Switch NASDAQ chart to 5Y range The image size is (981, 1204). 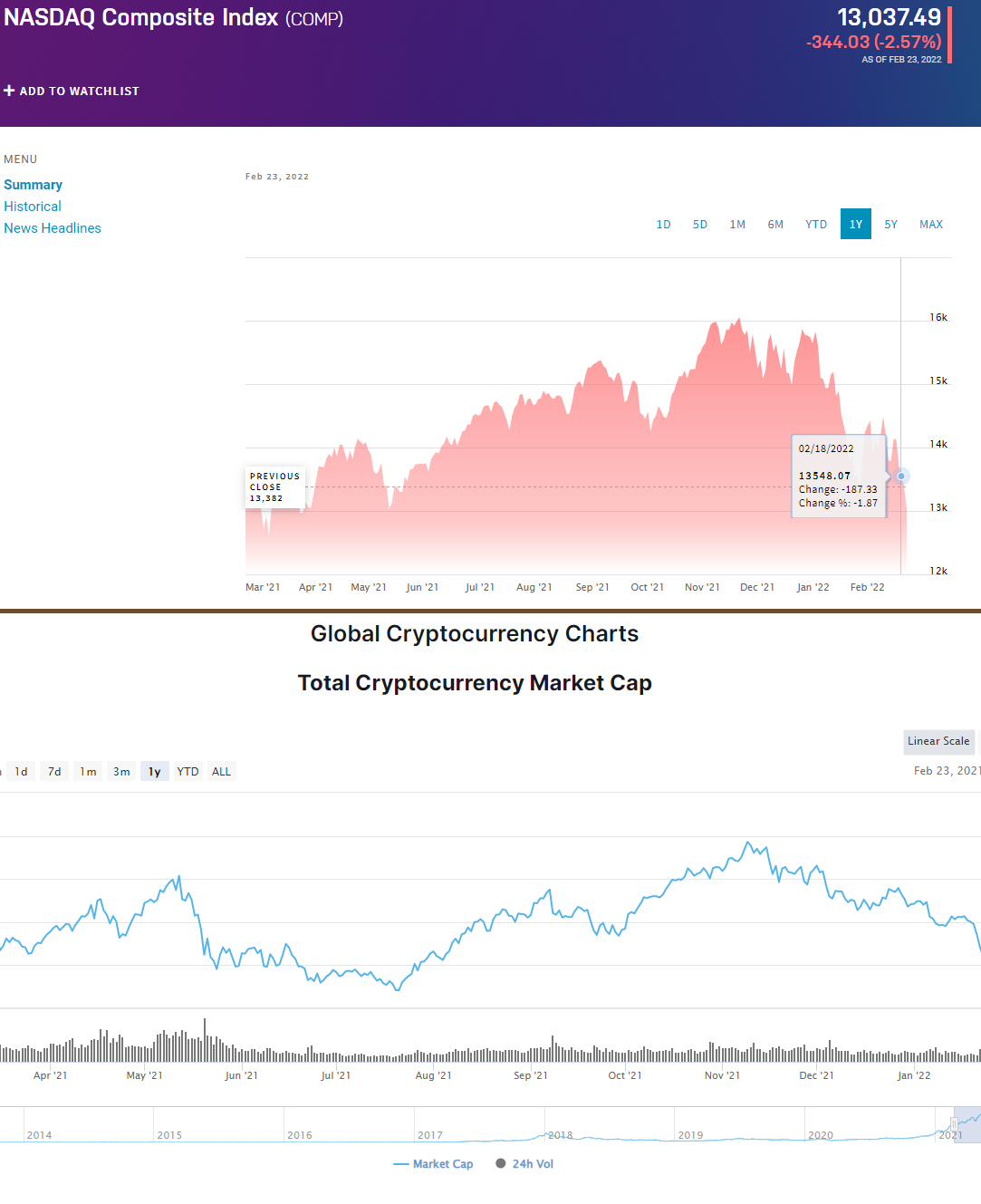(x=891, y=225)
